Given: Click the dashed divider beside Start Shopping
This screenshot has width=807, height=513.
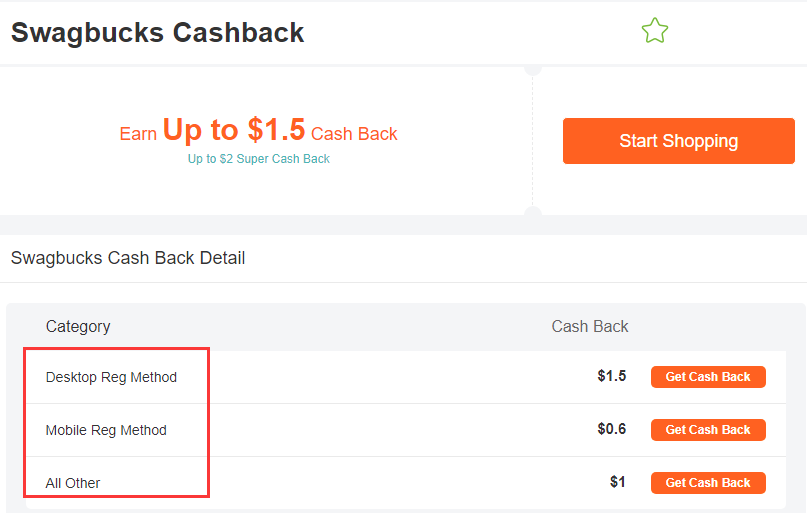Looking at the screenshot, I should pos(533,140).
